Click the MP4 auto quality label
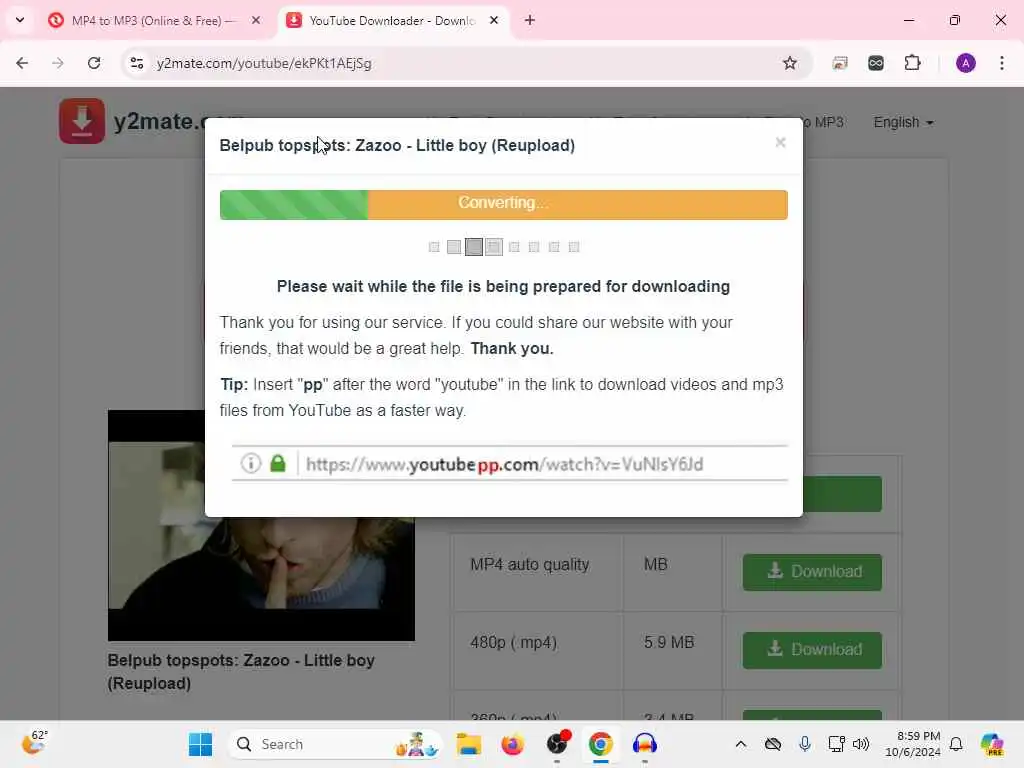This screenshot has height=768, width=1024. 530,564
